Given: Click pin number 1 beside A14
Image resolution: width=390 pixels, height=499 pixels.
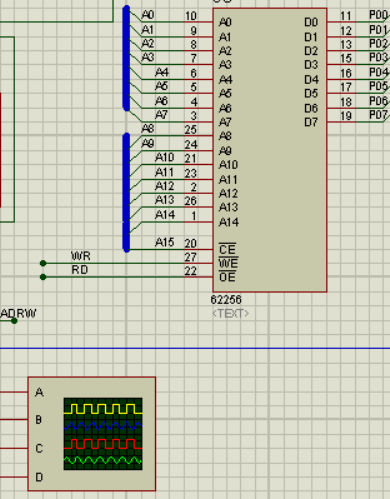Looking at the screenshot, I should (x=194, y=216).
